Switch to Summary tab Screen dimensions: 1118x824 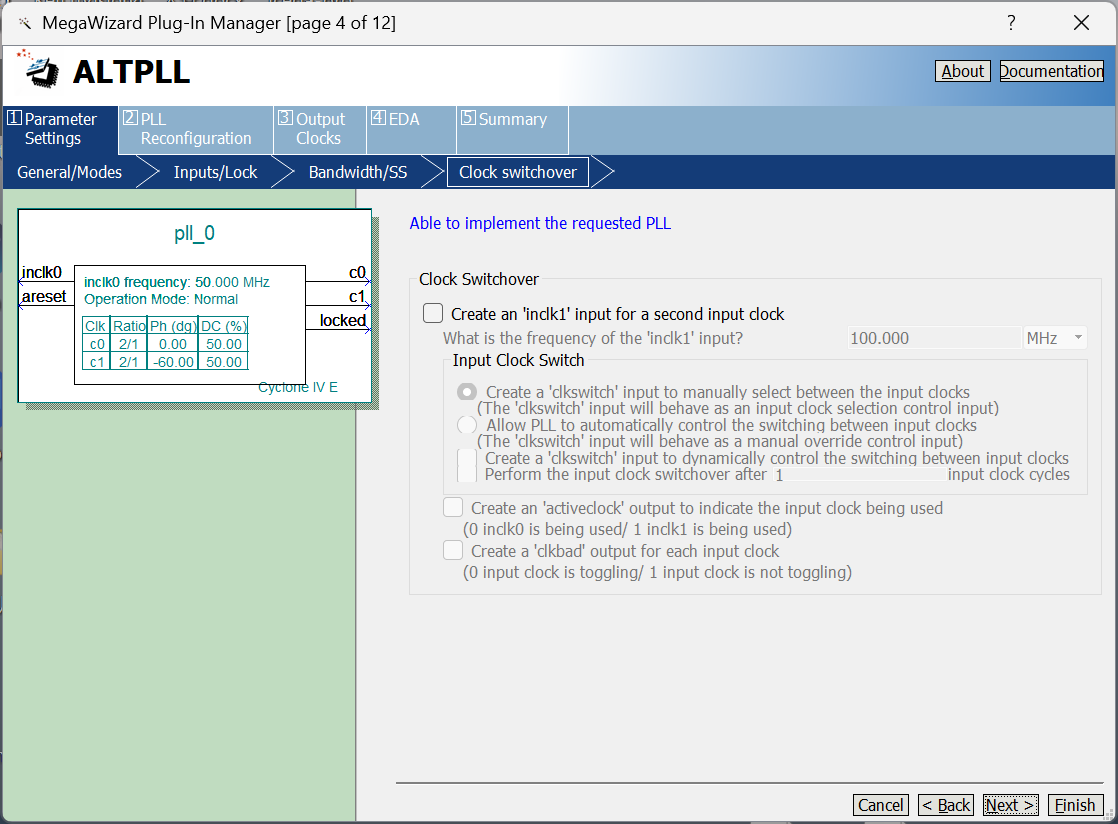click(512, 129)
